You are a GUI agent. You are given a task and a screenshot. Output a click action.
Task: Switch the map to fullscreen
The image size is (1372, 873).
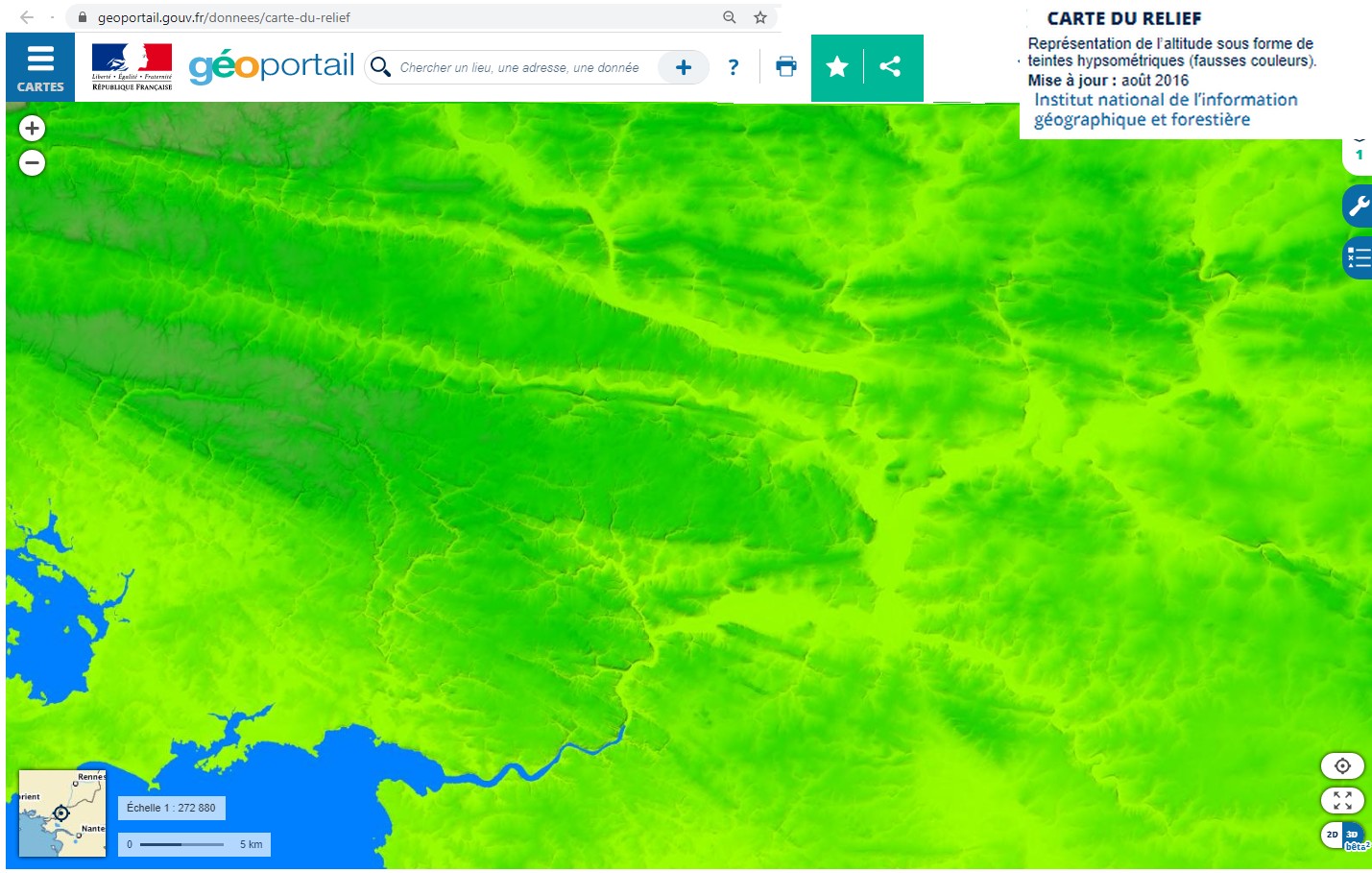click(1342, 800)
